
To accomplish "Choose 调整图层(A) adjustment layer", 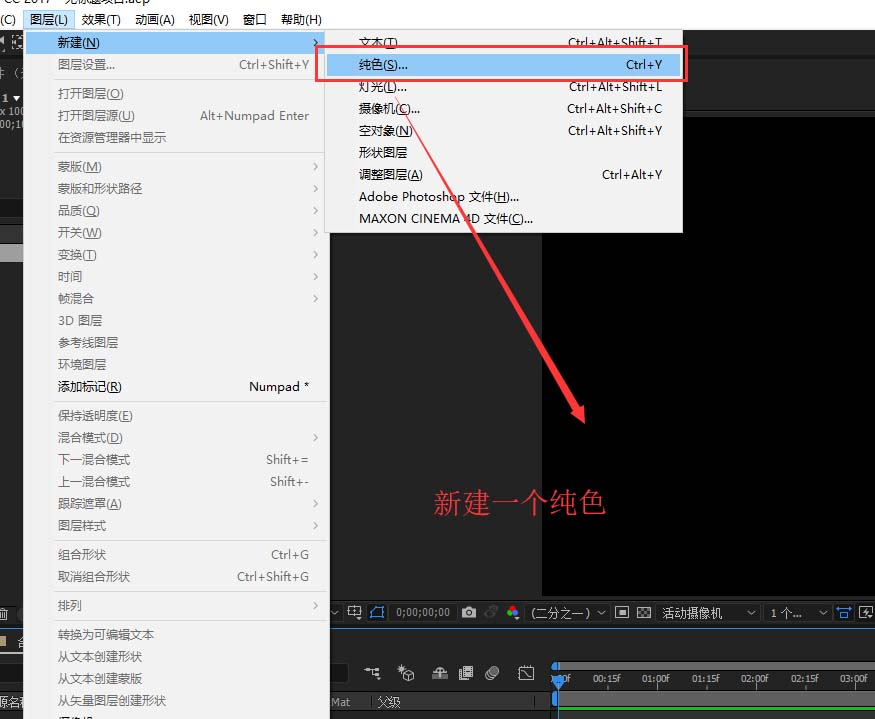I will [x=503, y=175].
